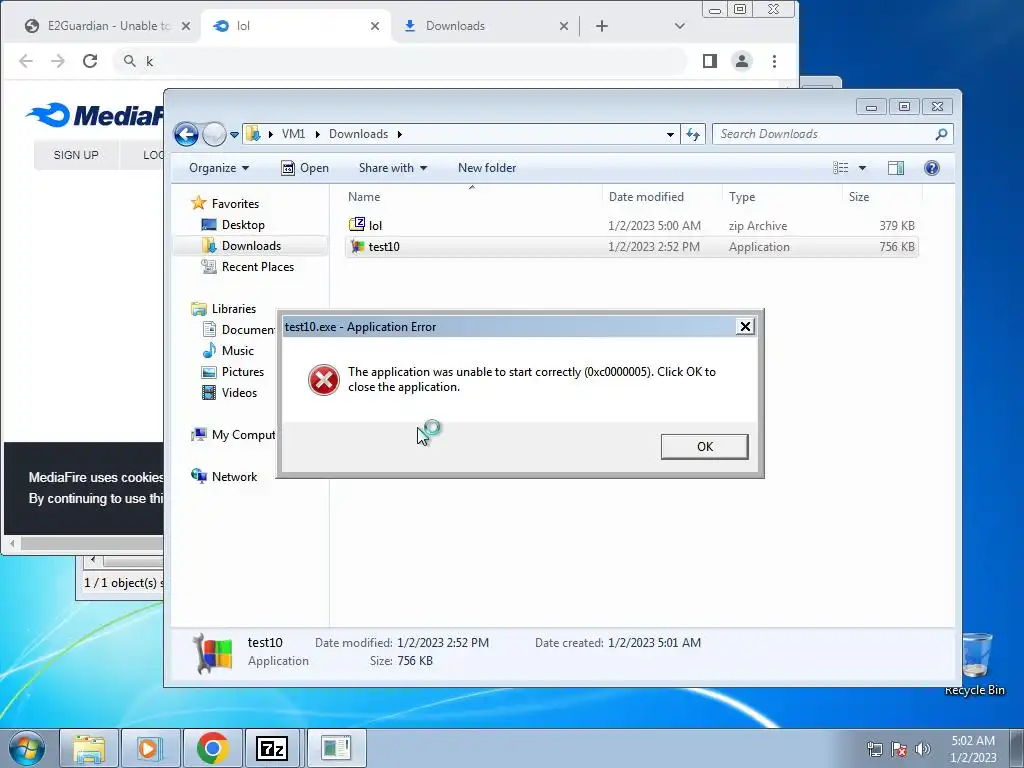The height and width of the screenshot is (768, 1024).
Task: Open a new browser tab
Action: click(x=601, y=26)
